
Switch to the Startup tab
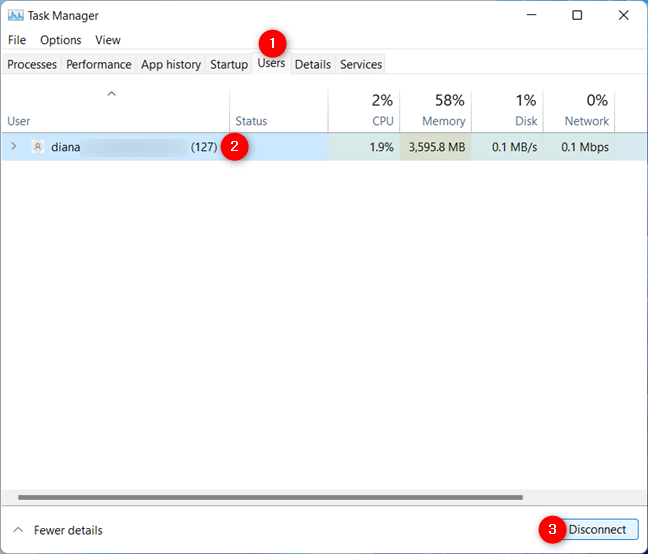229,64
